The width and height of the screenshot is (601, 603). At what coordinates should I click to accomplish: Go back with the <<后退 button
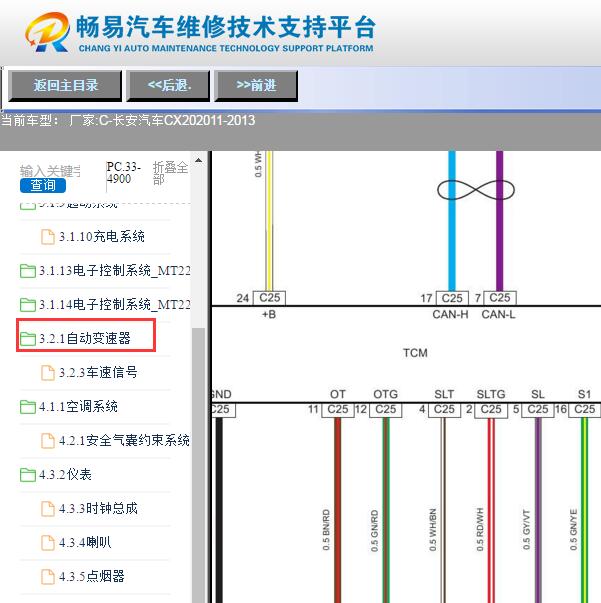tap(168, 85)
